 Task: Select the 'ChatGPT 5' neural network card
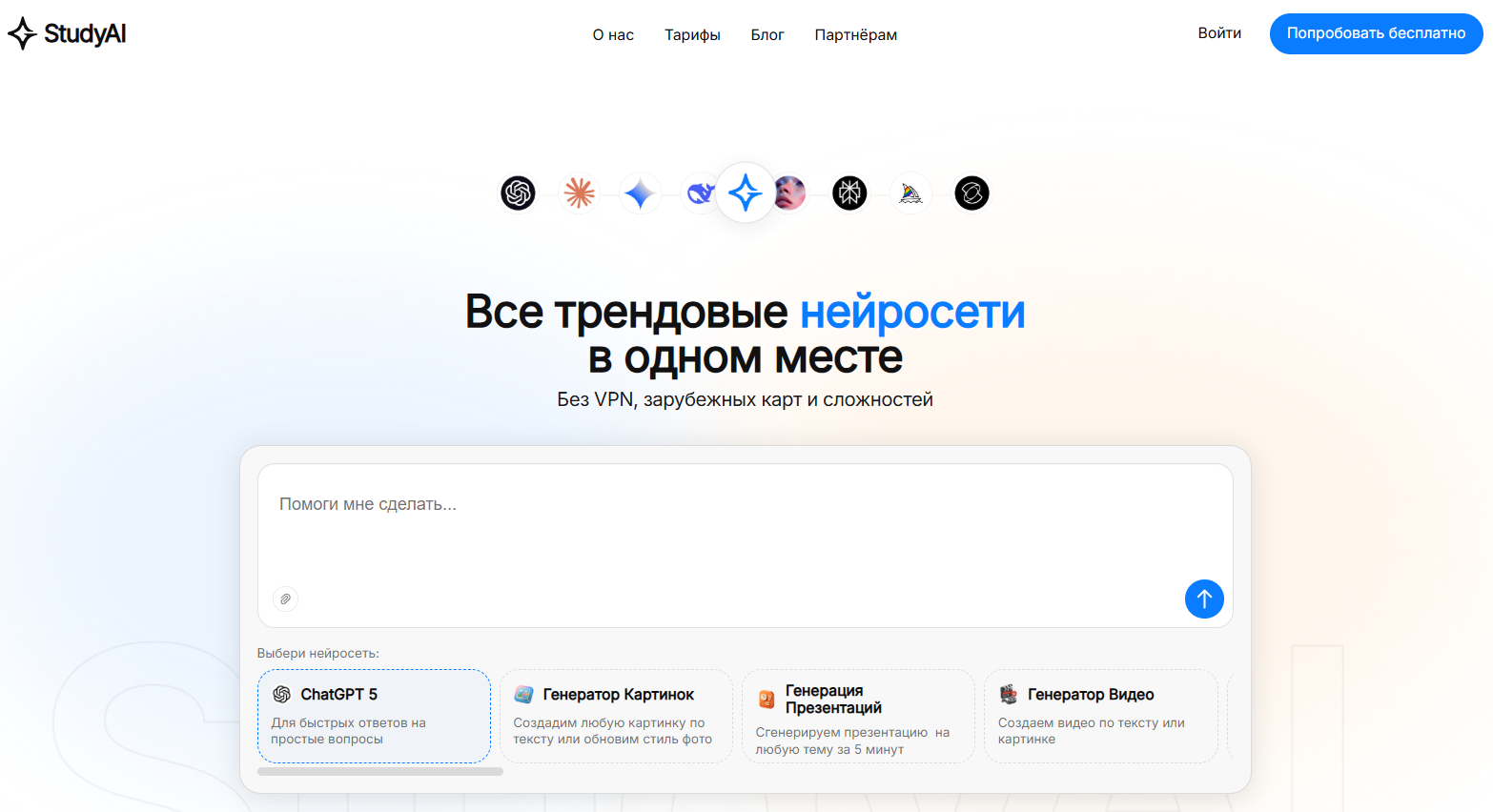(x=374, y=716)
